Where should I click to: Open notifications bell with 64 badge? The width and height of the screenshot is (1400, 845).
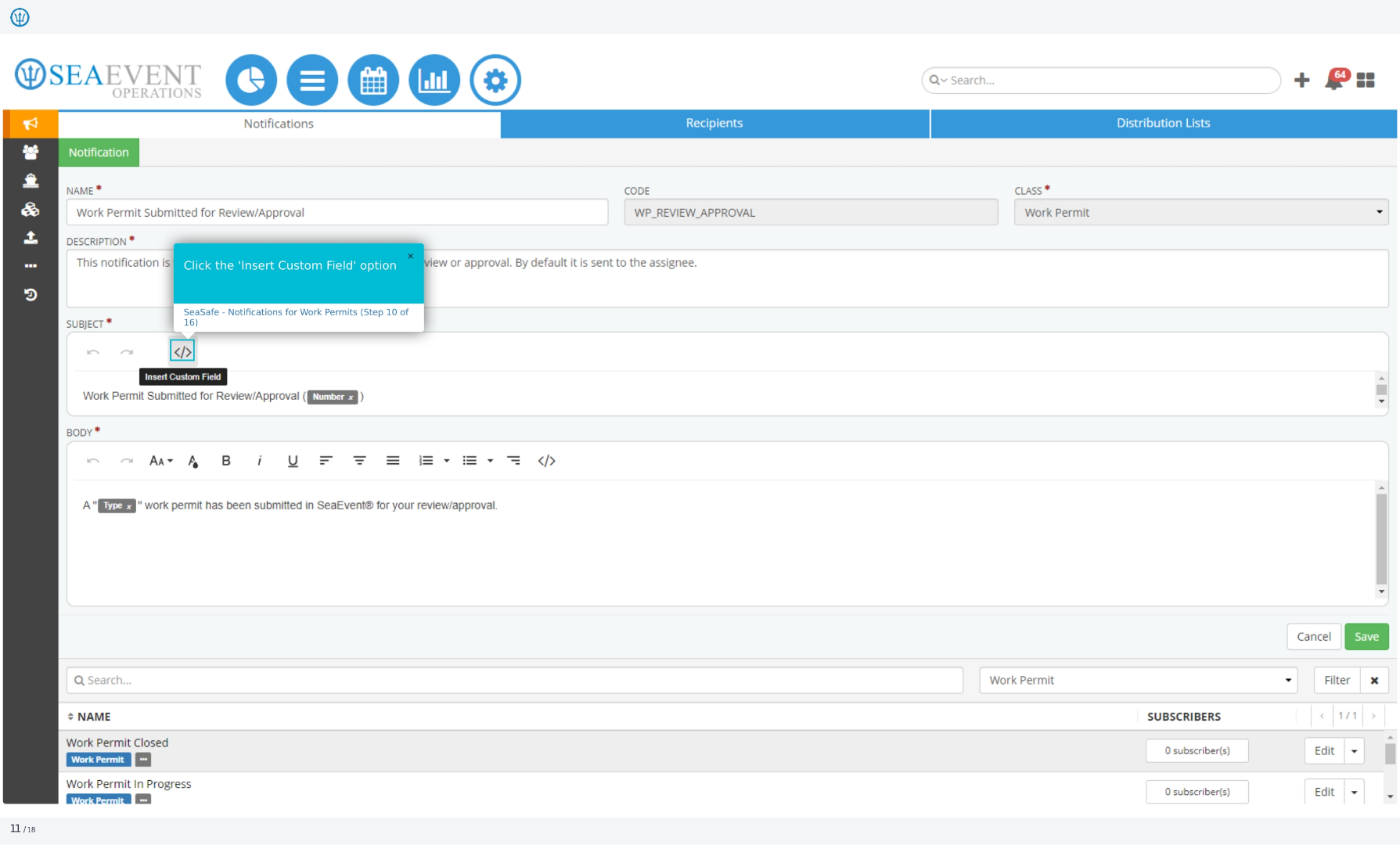pyautogui.click(x=1335, y=79)
